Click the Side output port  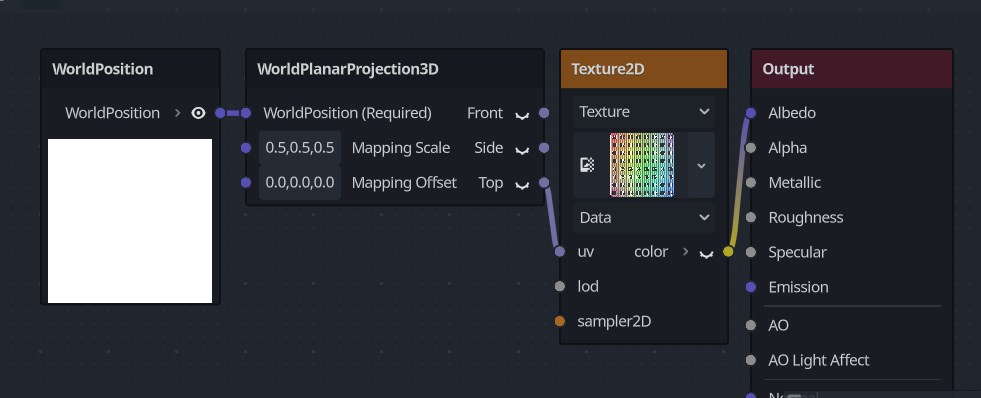(544, 148)
